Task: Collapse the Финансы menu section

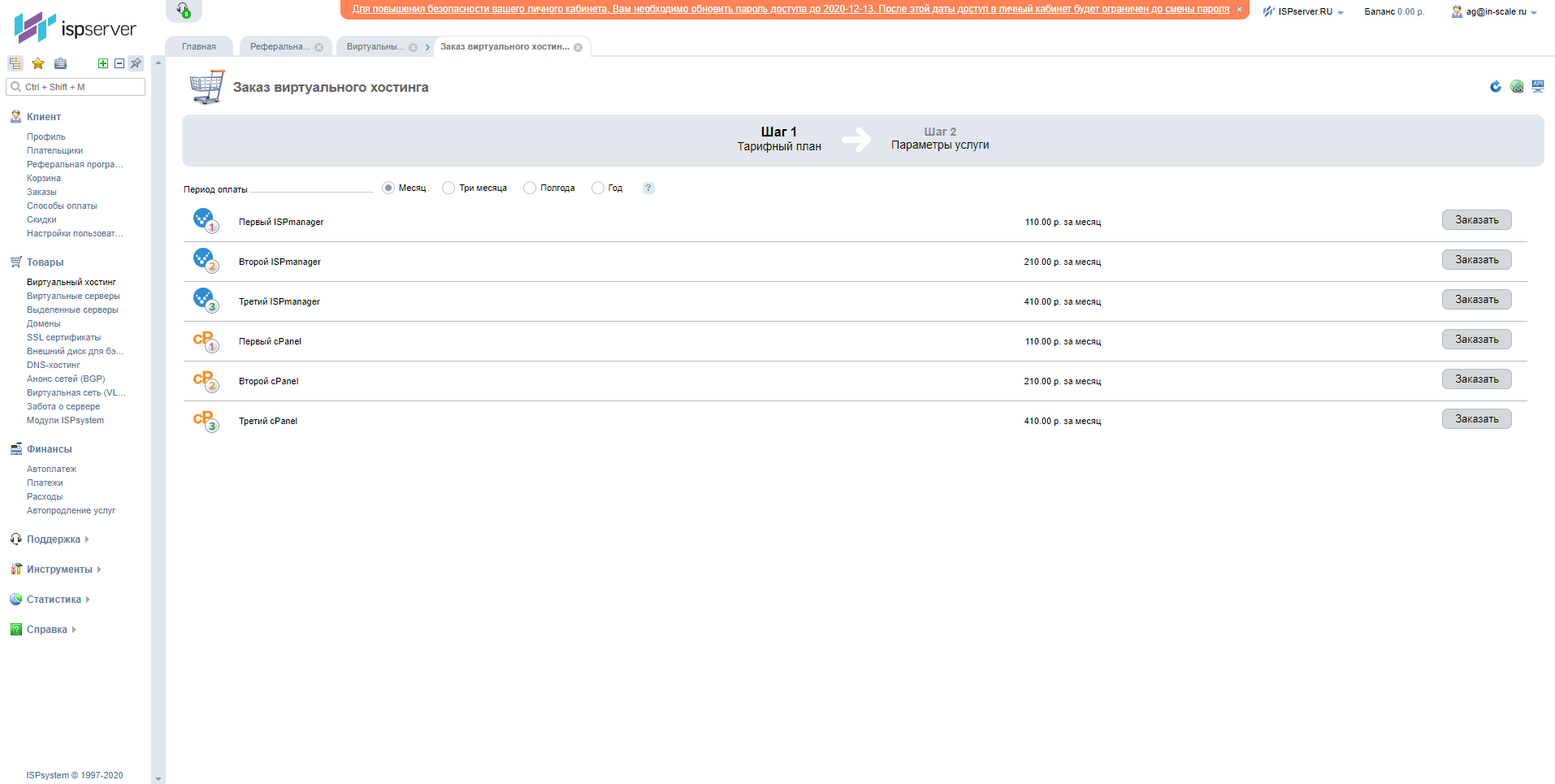Action: tap(49, 449)
